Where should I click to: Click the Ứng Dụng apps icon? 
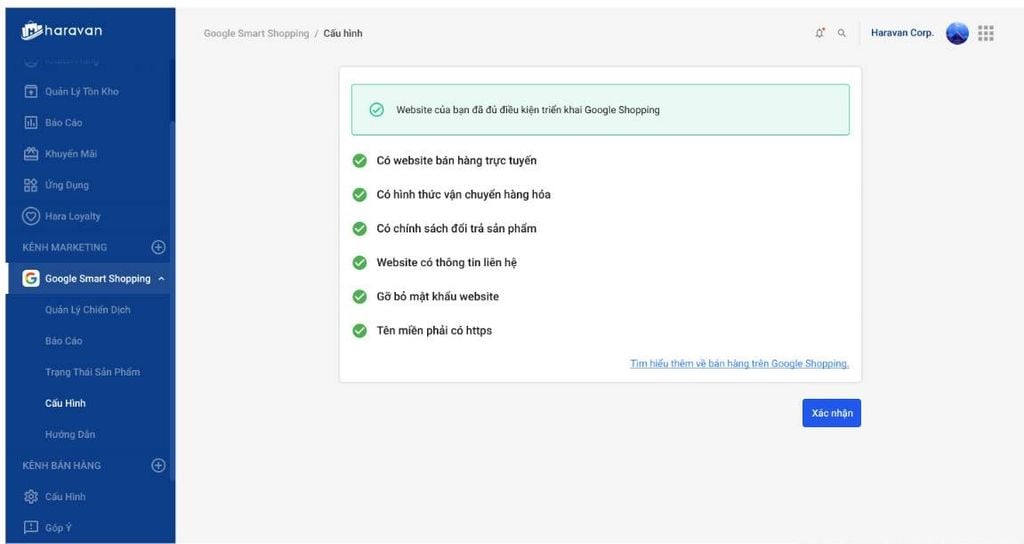31,185
